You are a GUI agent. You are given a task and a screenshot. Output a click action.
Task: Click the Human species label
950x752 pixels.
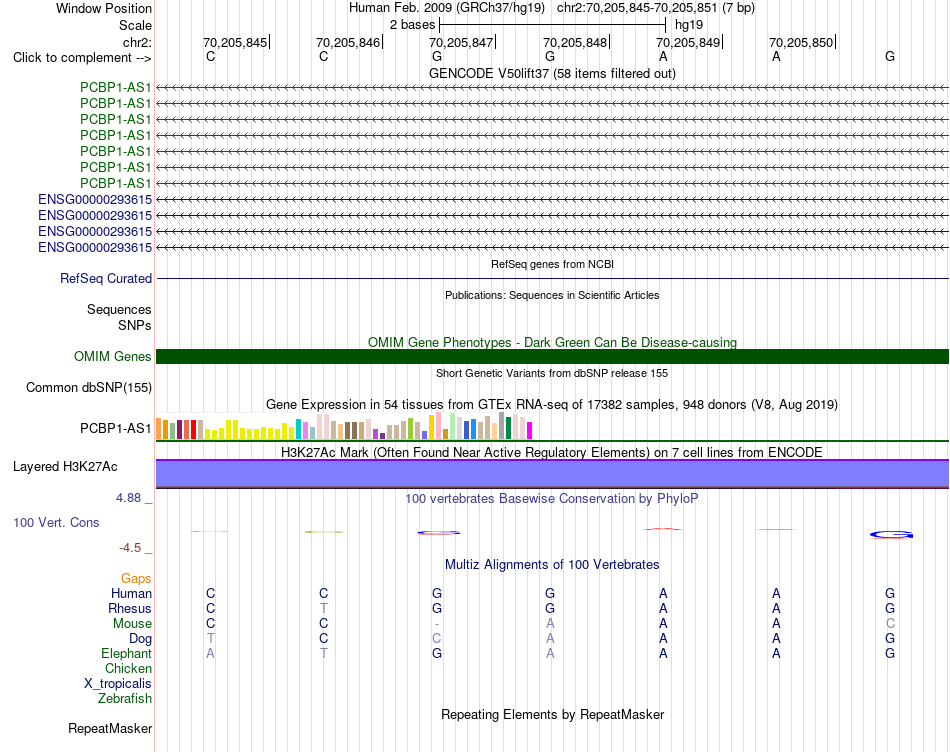tap(131, 593)
